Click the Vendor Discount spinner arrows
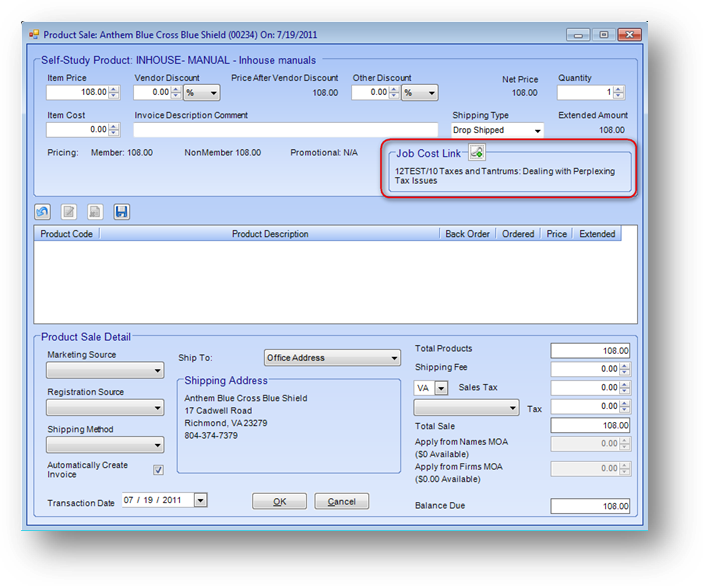Viewport: 703px width, 586px height. coord(176,92)
